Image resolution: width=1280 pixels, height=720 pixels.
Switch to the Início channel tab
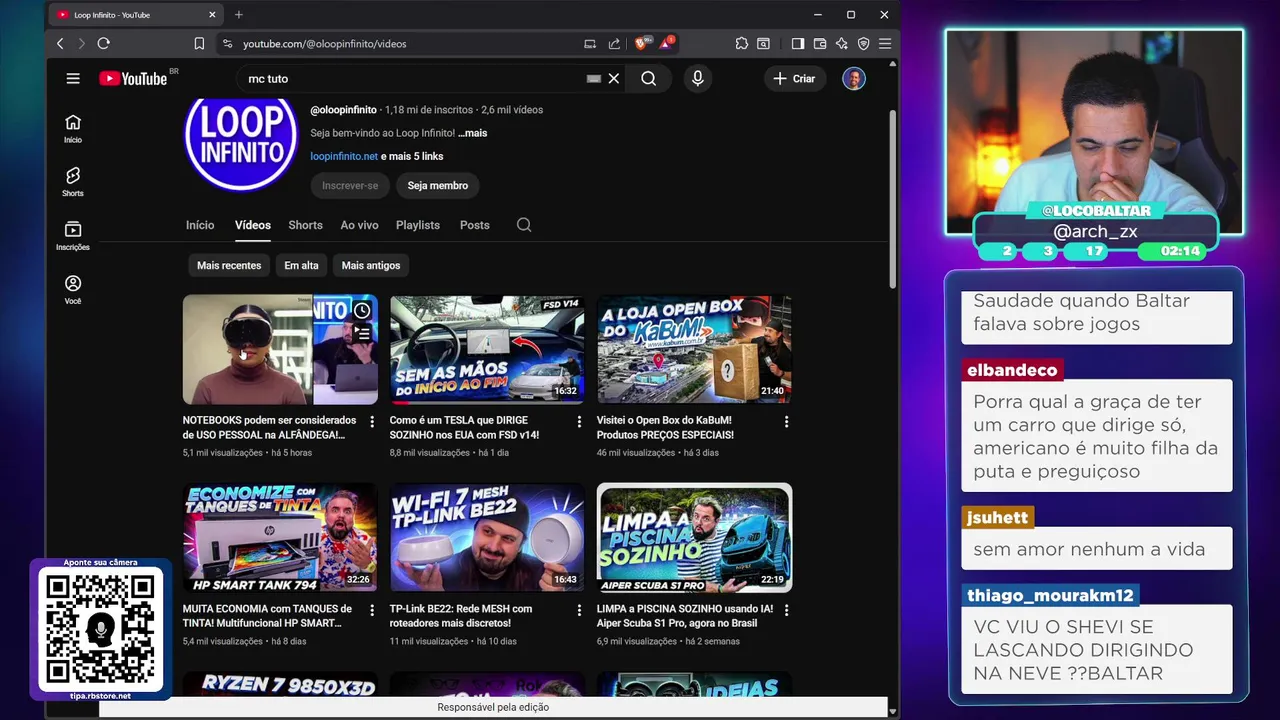(x=200, y=225)
